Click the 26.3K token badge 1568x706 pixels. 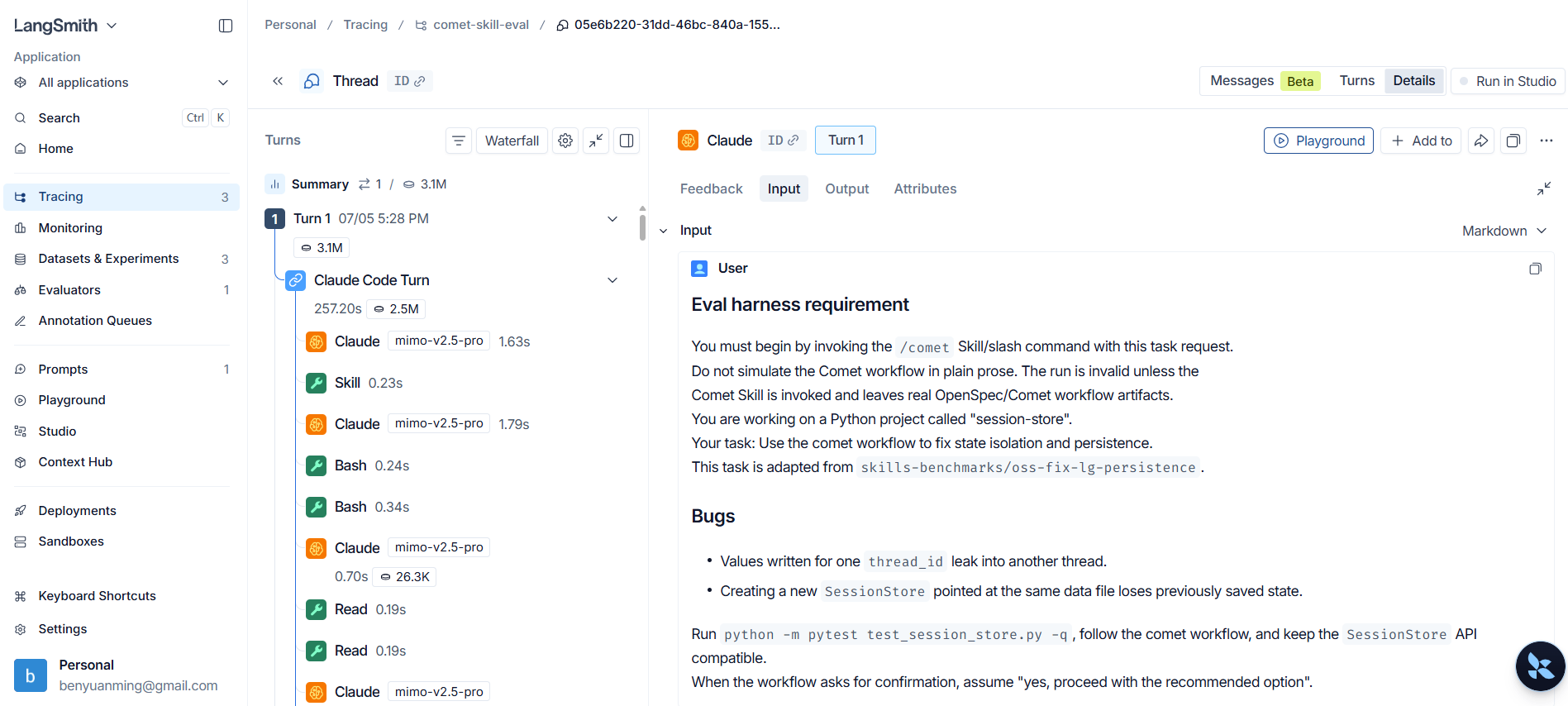click(404, 577)
